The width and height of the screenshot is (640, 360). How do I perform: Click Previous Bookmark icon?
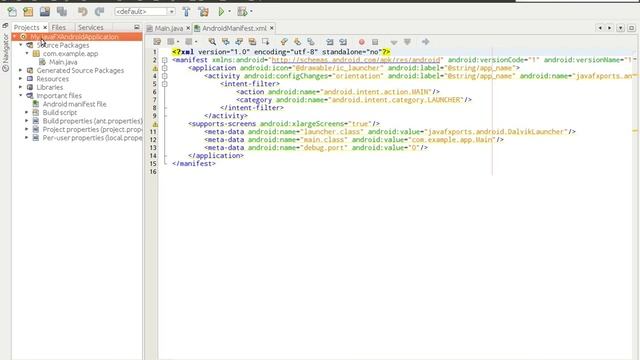click(284, 42)
